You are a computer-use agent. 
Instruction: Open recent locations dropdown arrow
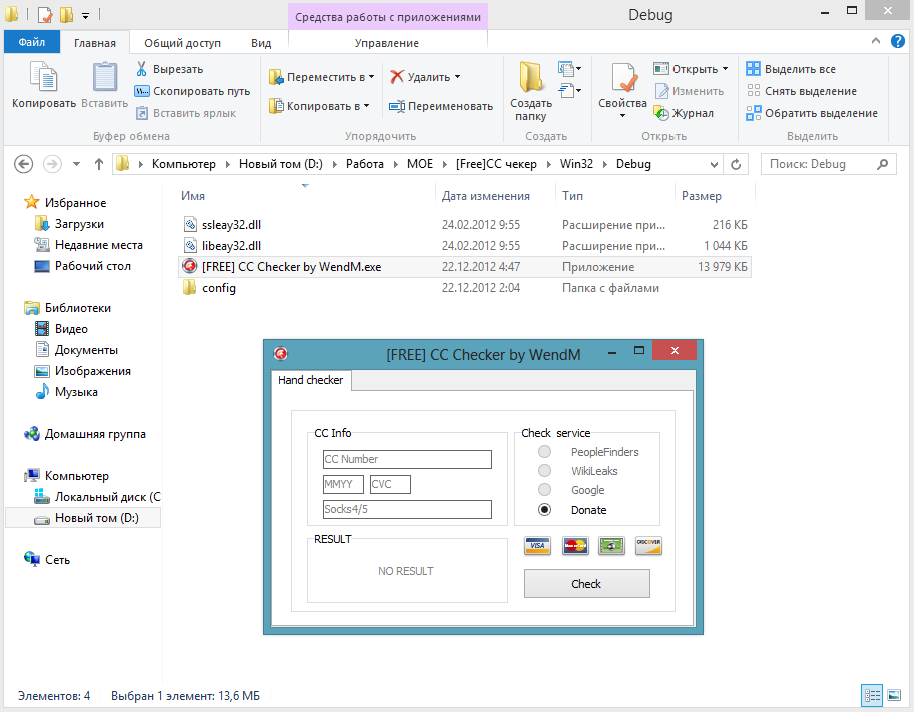click(76, 164)
